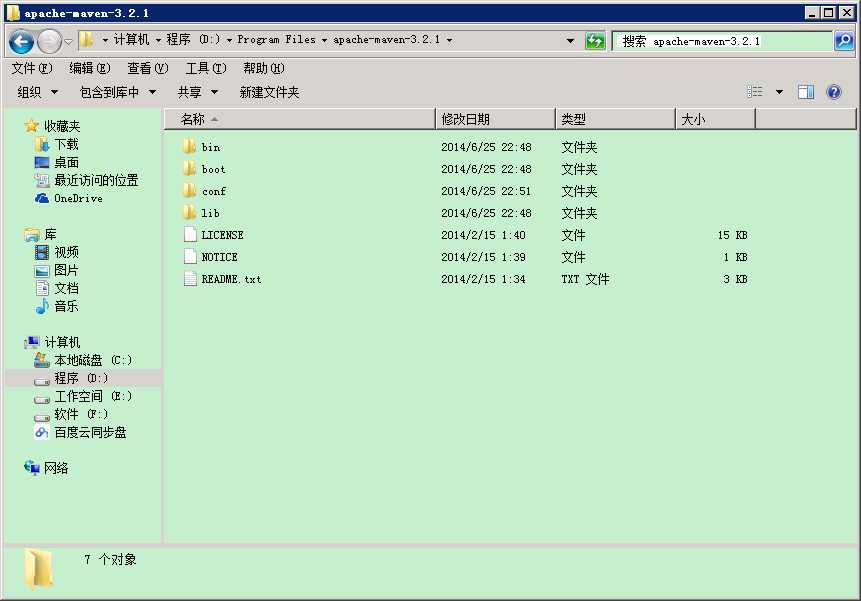The width and height of the screenshot is (861, 601).
Task: Click the 计算机 computer icon in sidebar
Action: point(32,342)
